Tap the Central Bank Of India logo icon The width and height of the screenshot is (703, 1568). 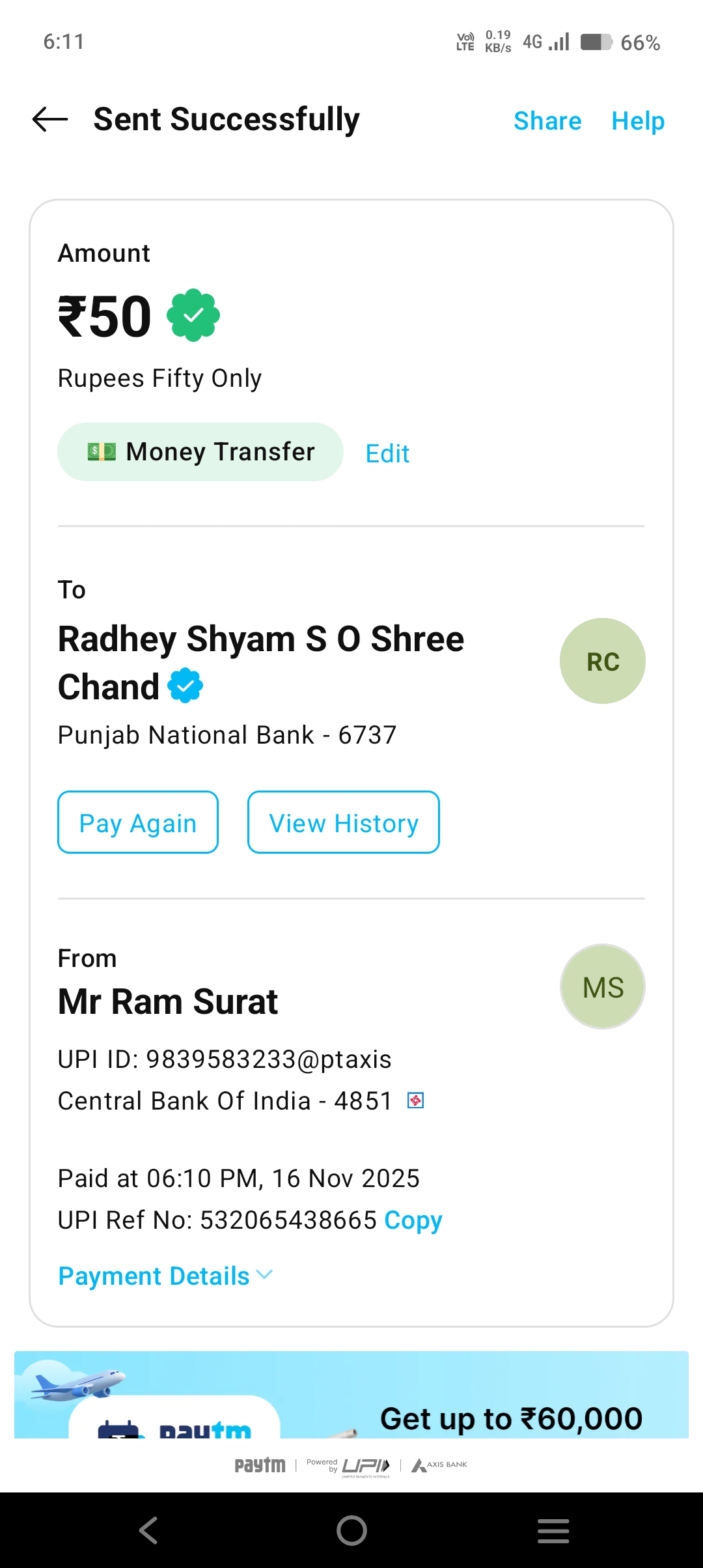[415, 1100]
